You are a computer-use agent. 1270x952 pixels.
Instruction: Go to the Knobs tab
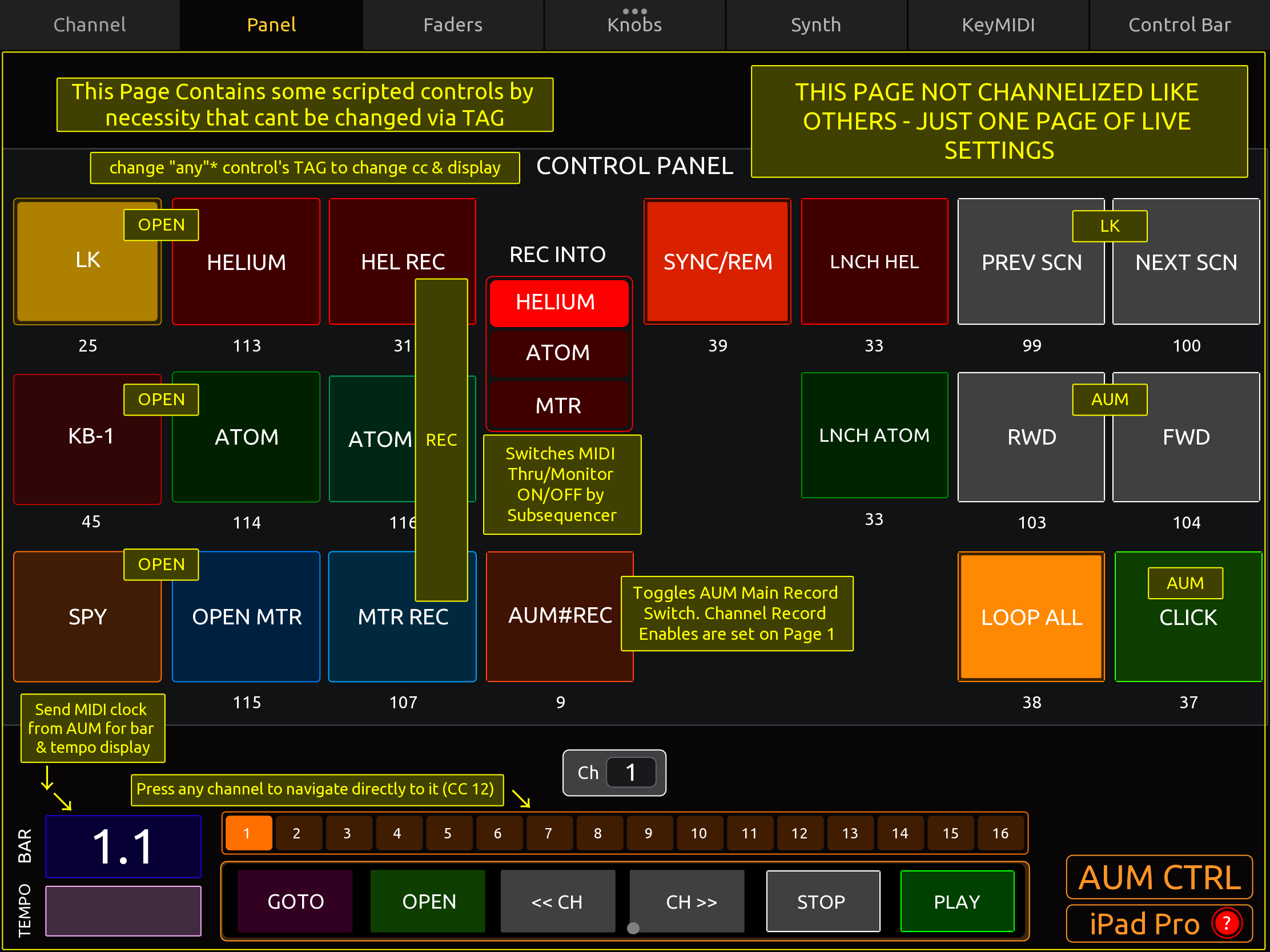(x=634, y=25)
